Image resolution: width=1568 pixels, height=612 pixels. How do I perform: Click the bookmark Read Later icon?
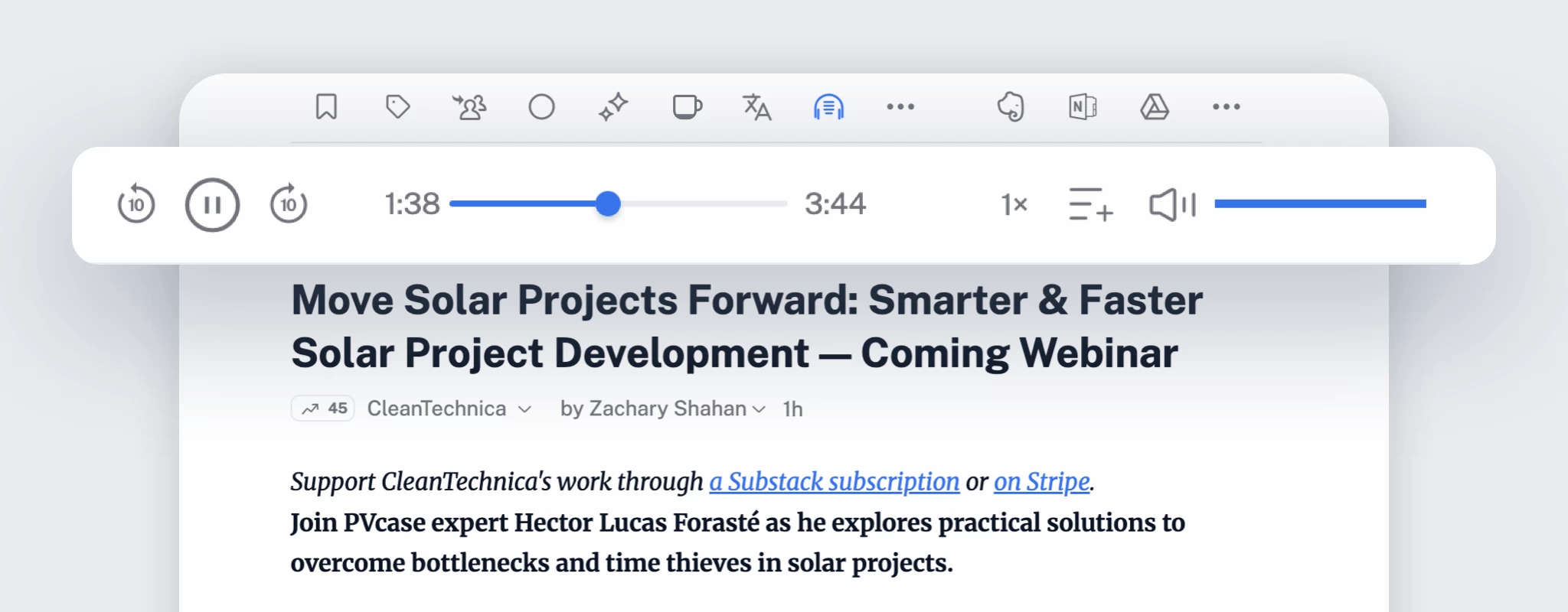coord(326,107)
